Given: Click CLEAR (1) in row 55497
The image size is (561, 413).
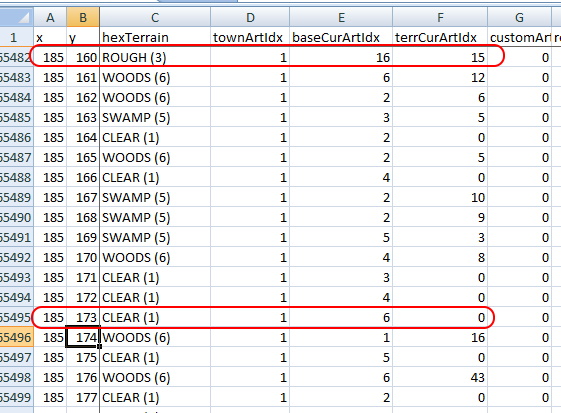Looking at the screenshot, I should click(x=155, y=358).
